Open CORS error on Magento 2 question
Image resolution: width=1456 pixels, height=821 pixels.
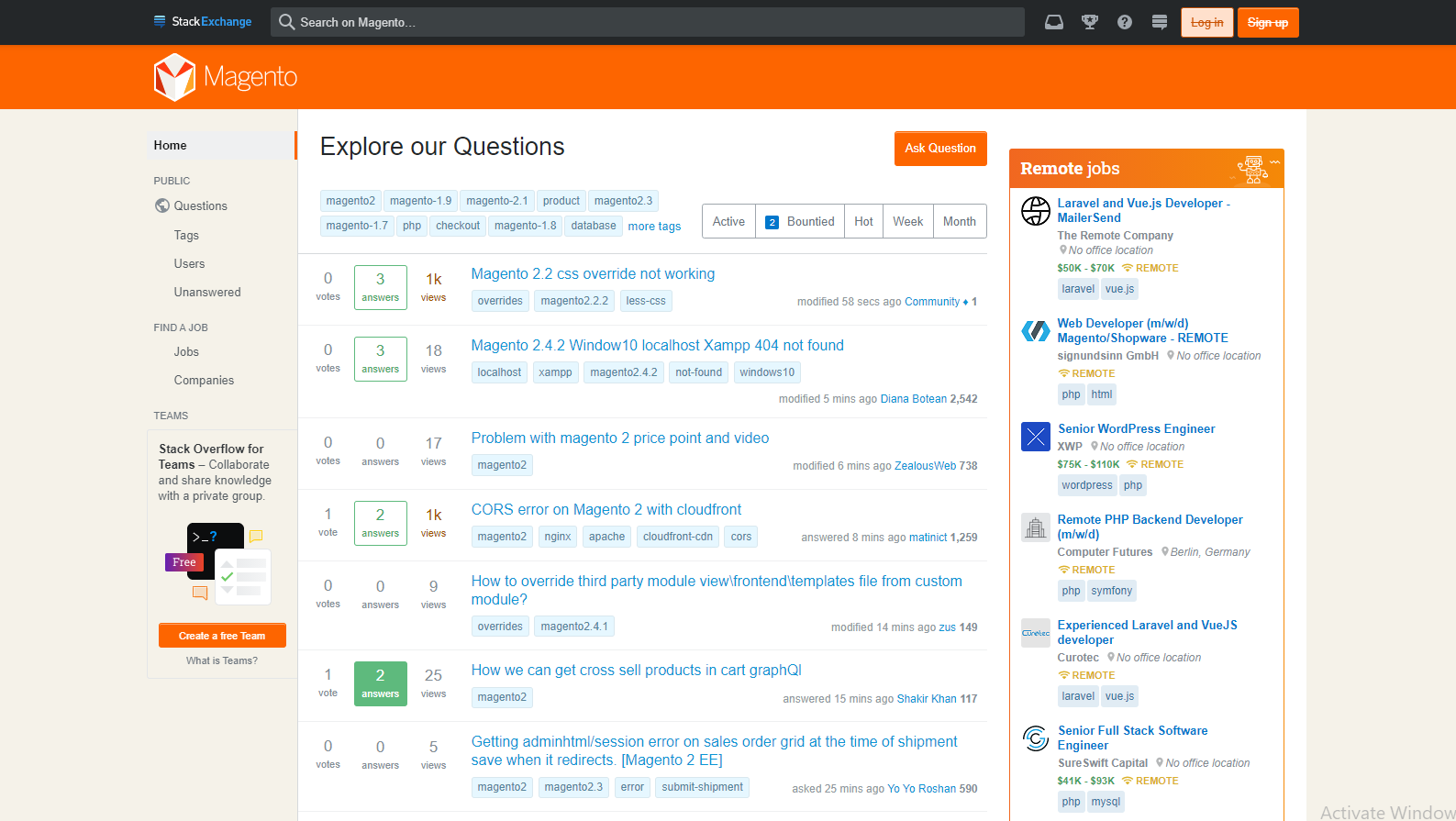pyautogui.click(x=606, y=510)
